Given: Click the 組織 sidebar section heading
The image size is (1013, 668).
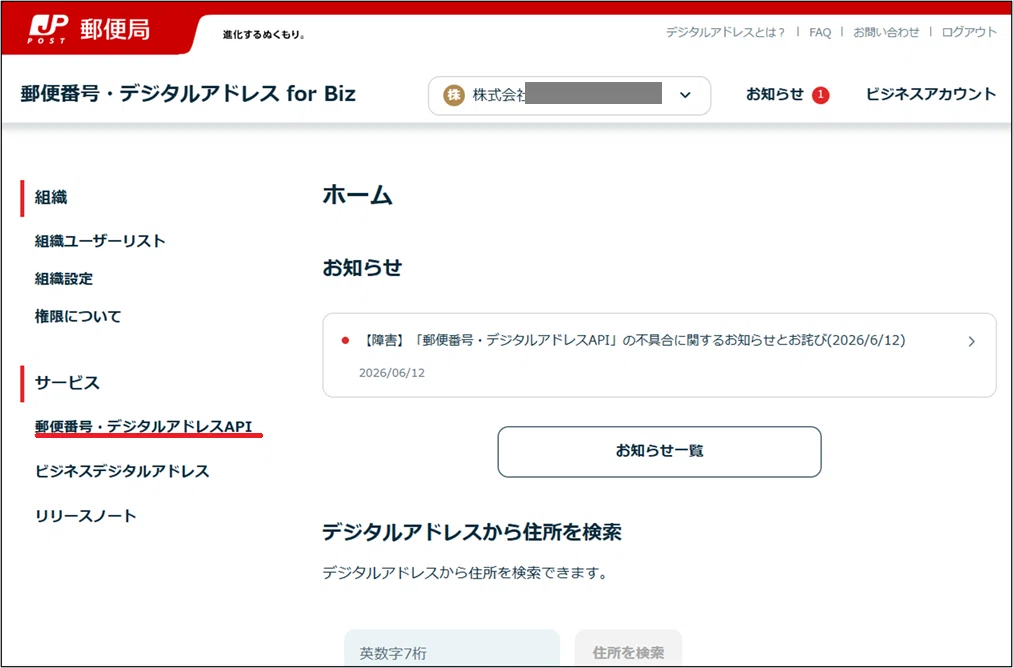Looking at the screenshot, I should tap(51, 198).
